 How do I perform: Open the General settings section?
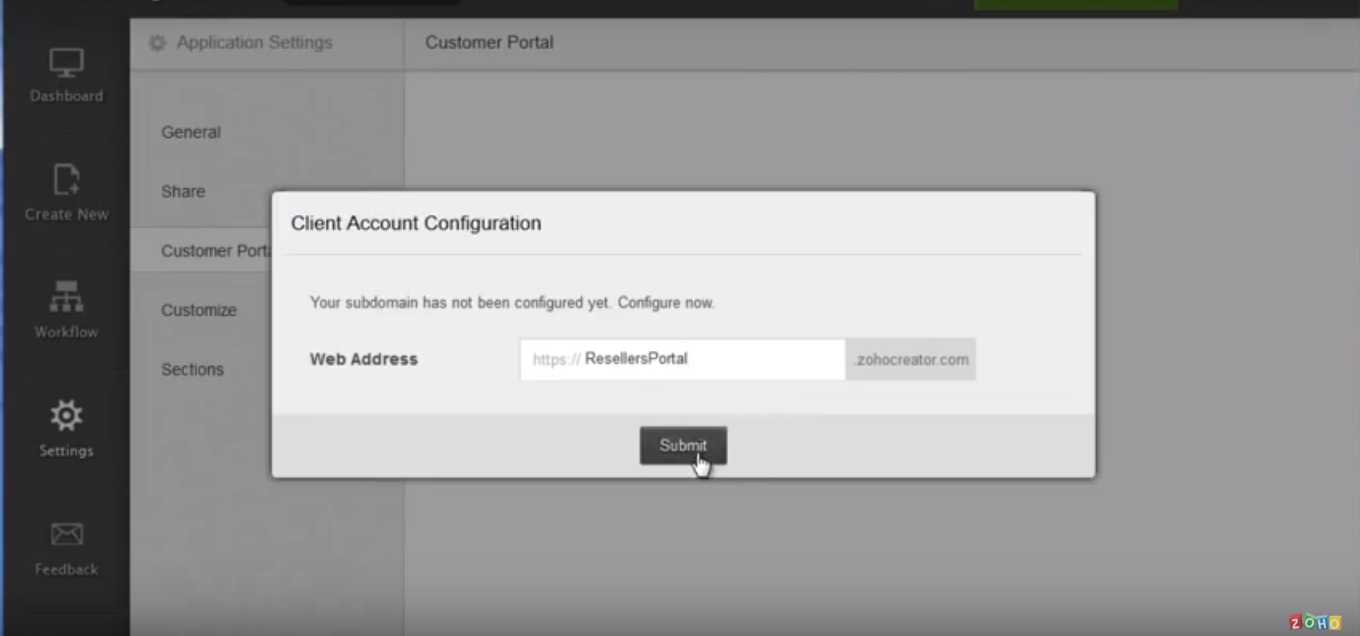click(191, 132)
